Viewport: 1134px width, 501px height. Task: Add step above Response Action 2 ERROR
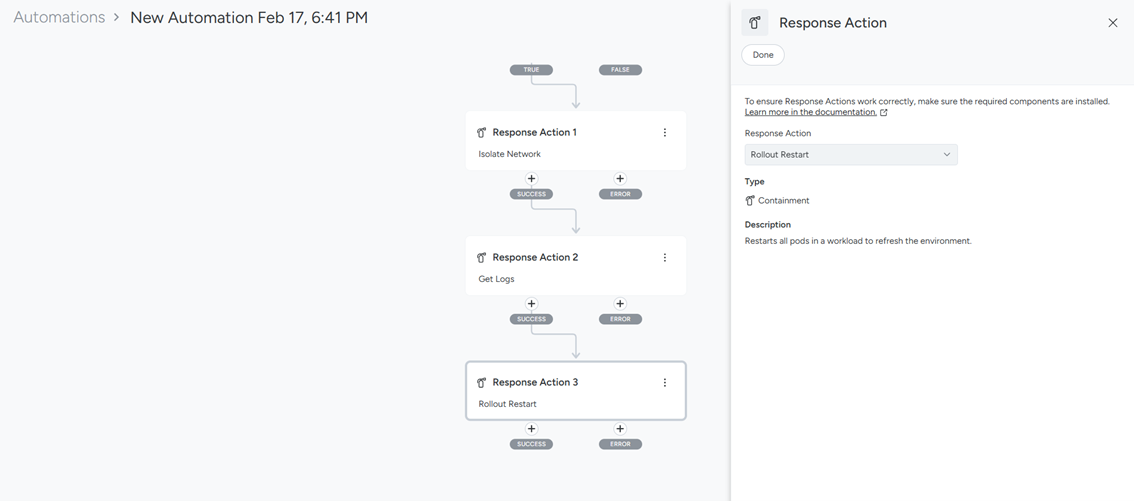[x=620, y=304]
